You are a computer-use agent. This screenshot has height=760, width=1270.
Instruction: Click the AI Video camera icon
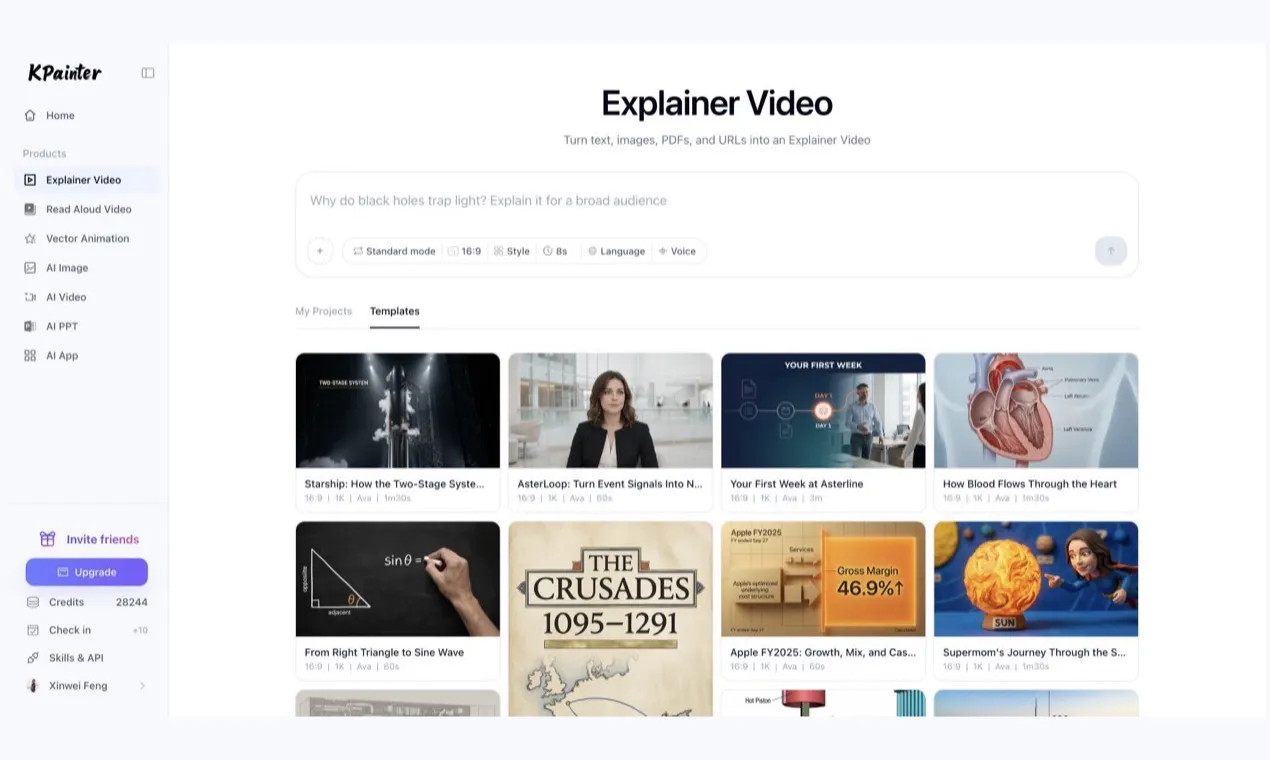(30, 297)
